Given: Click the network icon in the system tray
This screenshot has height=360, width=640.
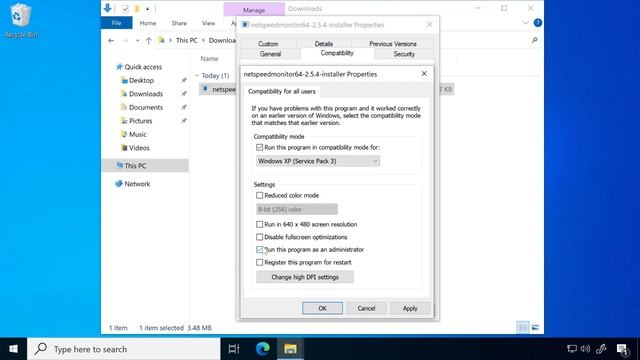Looking at the screenshot, I should (572, 349).
